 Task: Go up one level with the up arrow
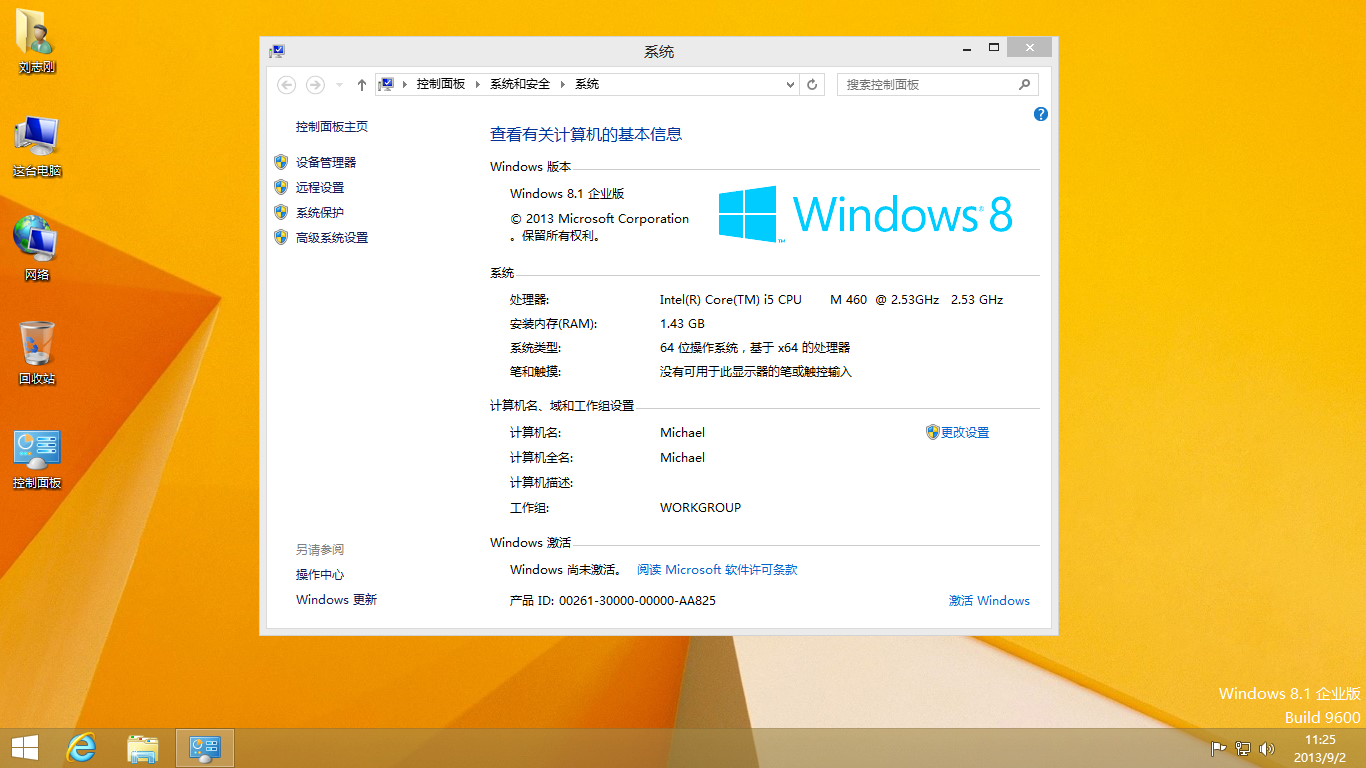361,85
